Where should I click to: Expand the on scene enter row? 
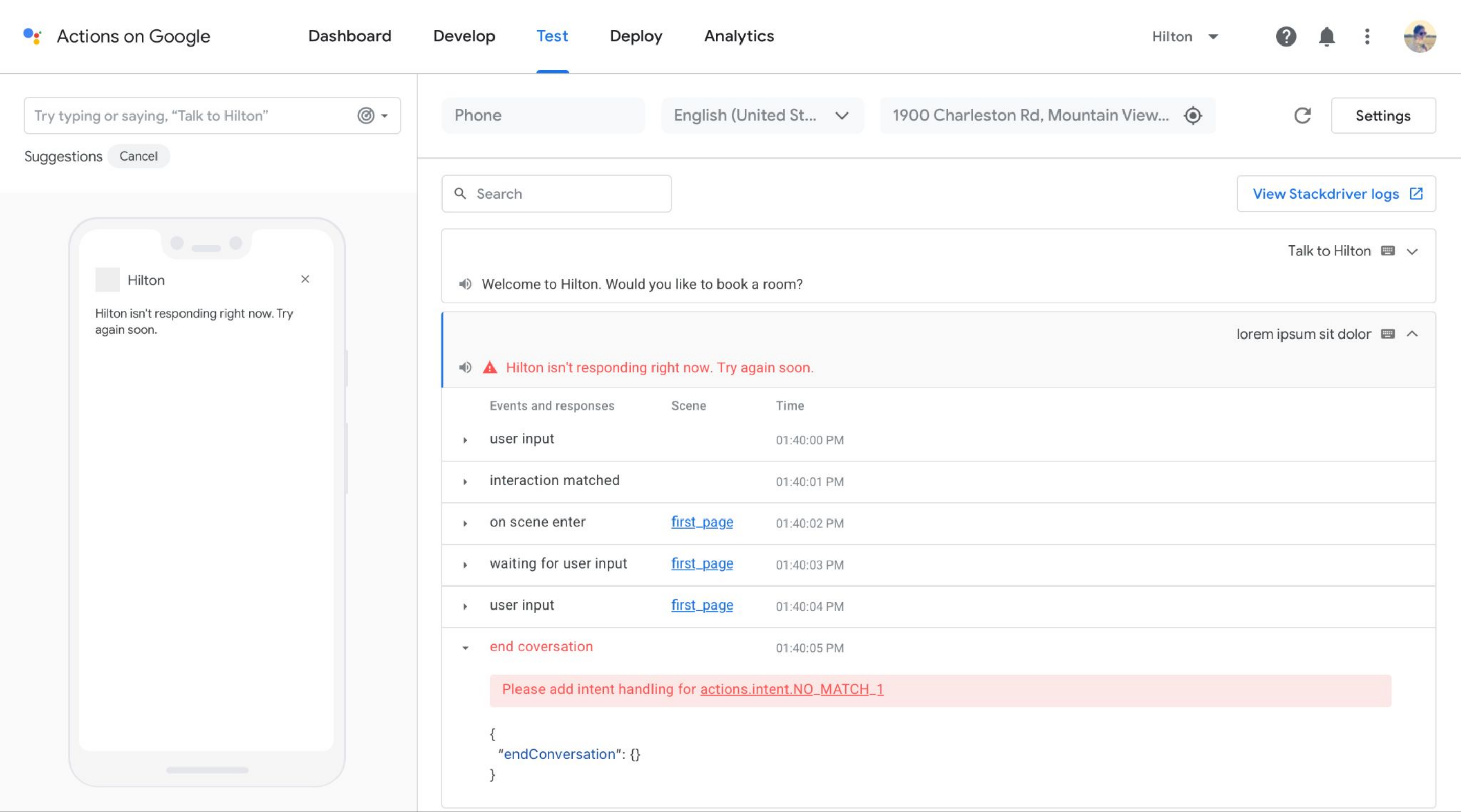coord(465,524)
